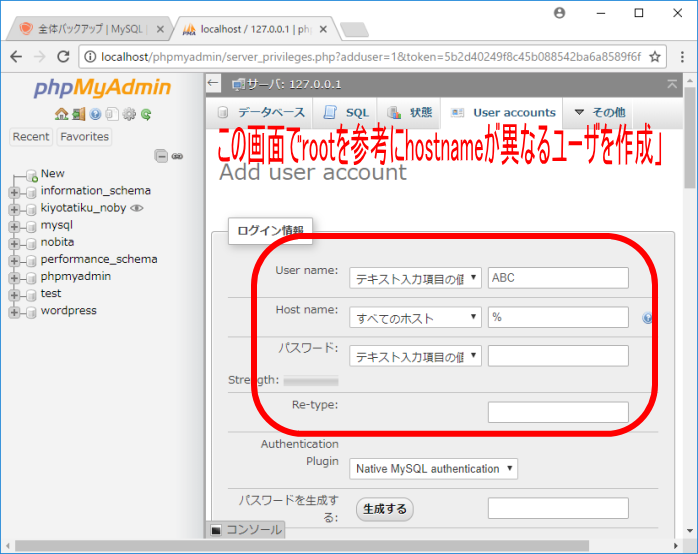698x554 pixels.
Task: Select mysql database in tree
Action: point(57,225)
